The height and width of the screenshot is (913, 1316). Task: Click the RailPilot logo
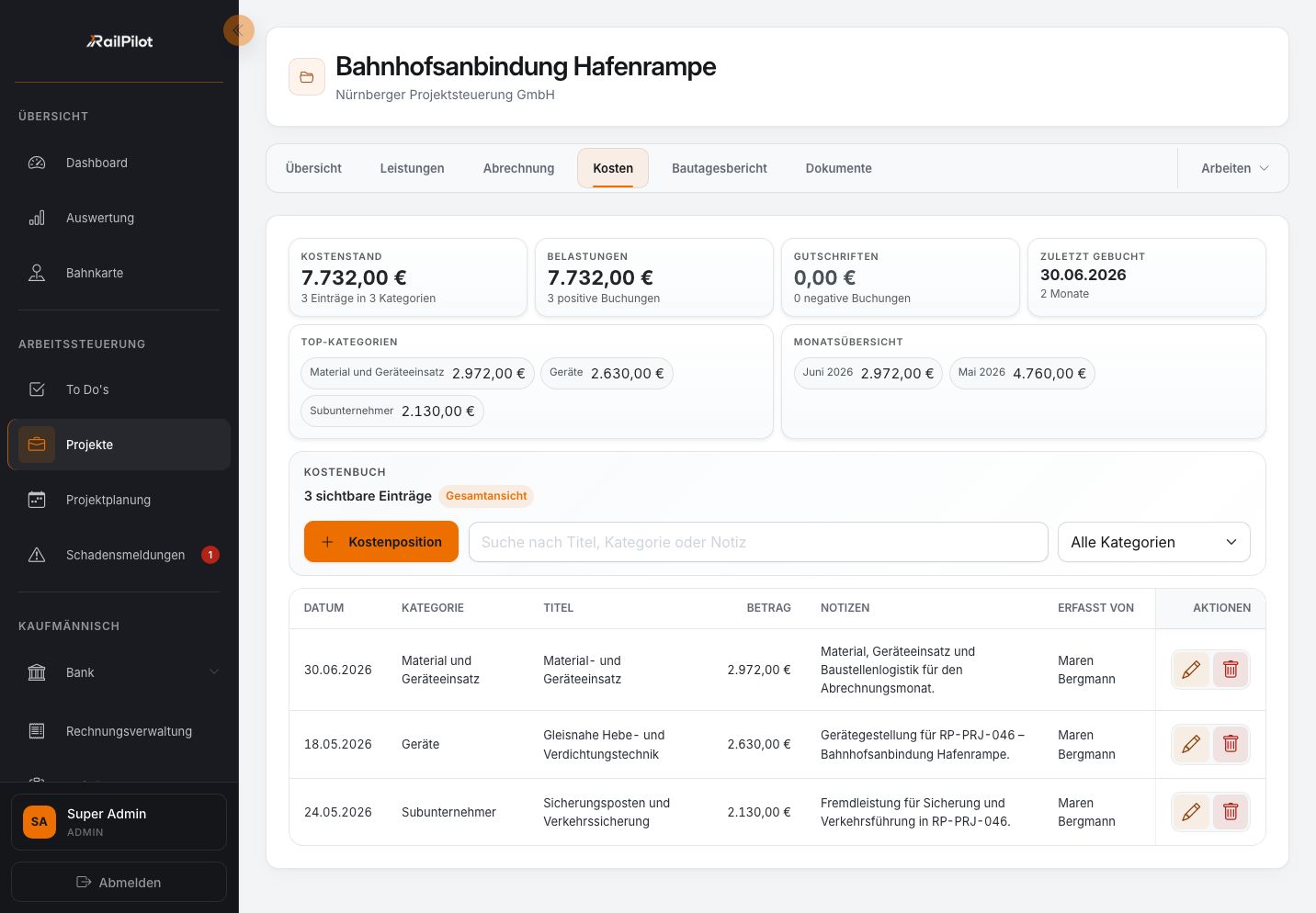pyautogui.click(x=119, y=41)
